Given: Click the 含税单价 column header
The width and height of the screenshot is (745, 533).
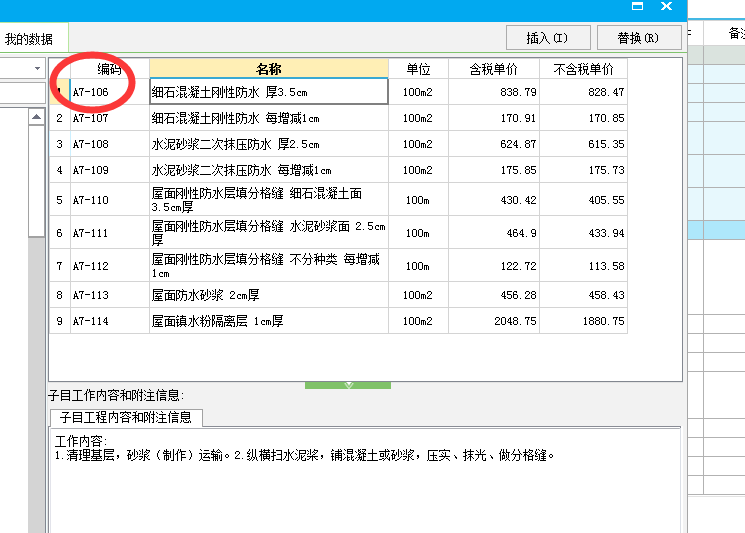Looking at the screenshot, I should pyautogui.click(x=494, y=69).
